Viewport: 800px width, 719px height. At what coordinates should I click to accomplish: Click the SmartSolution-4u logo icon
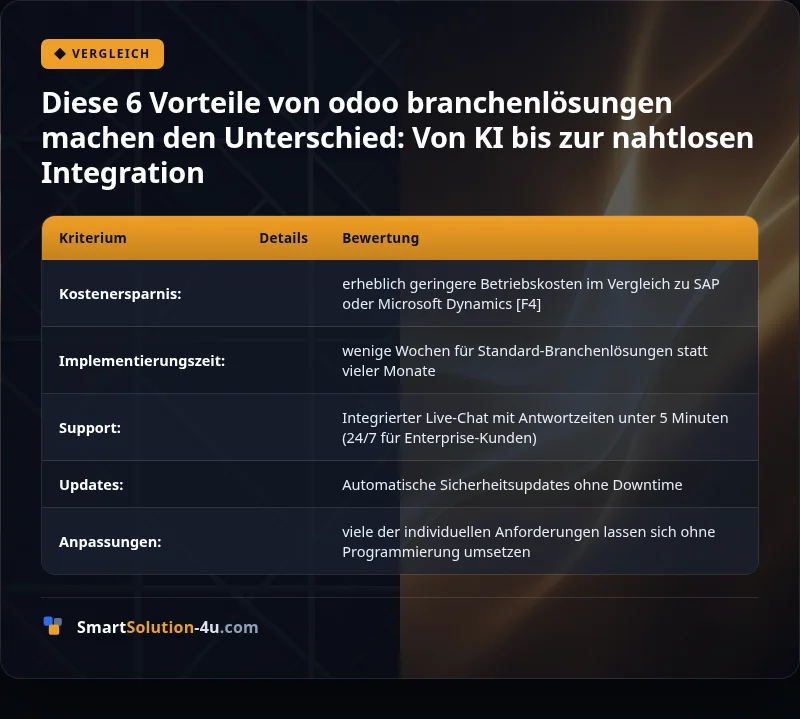(x=53, y=626)
